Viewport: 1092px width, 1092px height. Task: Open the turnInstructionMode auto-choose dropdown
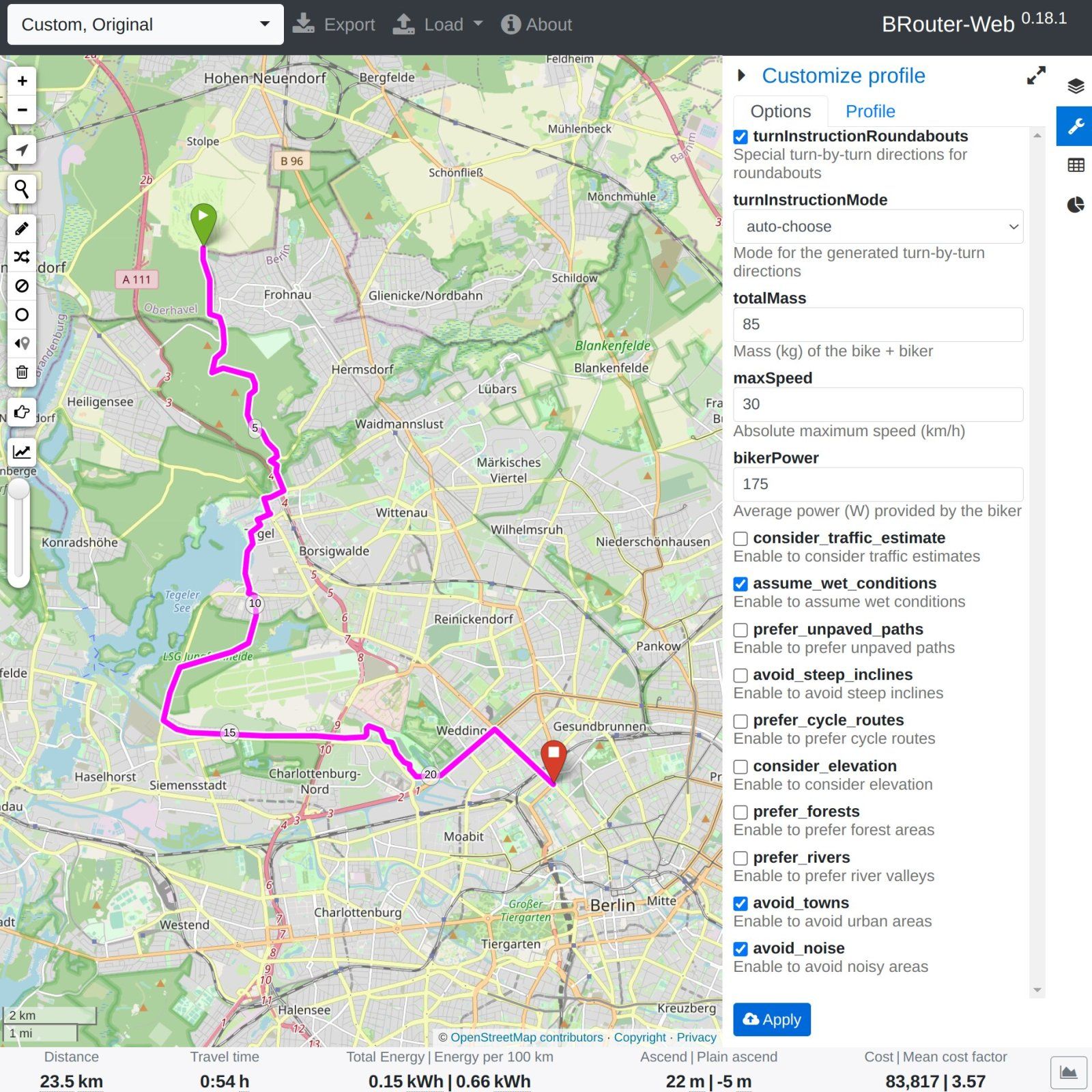(878, 227)
